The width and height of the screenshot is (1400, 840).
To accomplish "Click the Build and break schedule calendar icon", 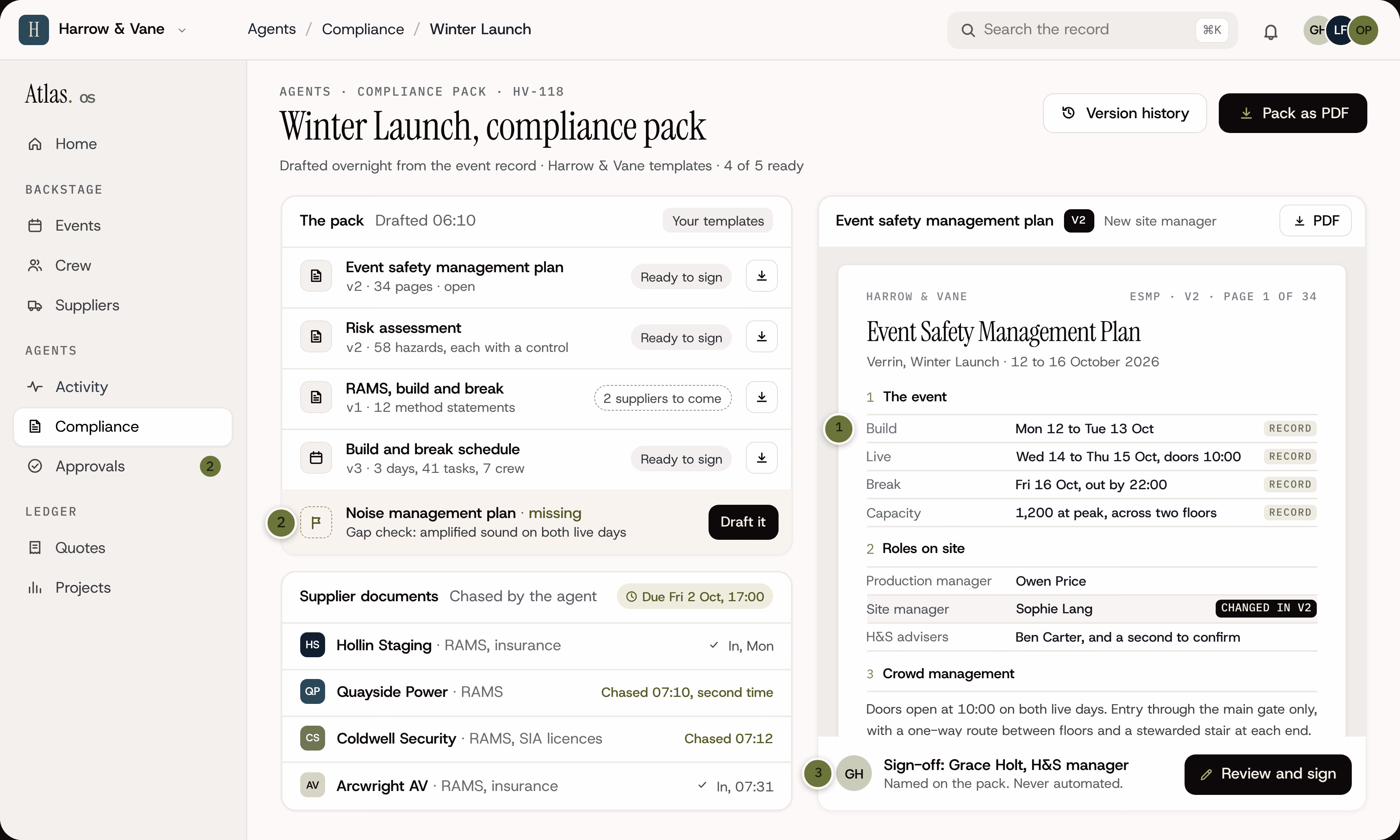I will (316, 458).
